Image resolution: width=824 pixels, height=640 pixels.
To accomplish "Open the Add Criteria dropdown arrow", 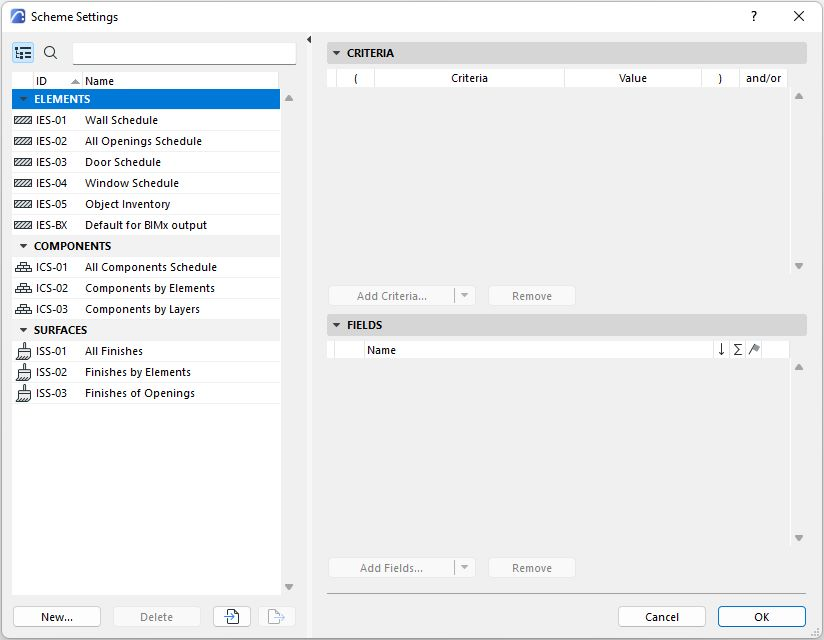I will pos(465,295).
